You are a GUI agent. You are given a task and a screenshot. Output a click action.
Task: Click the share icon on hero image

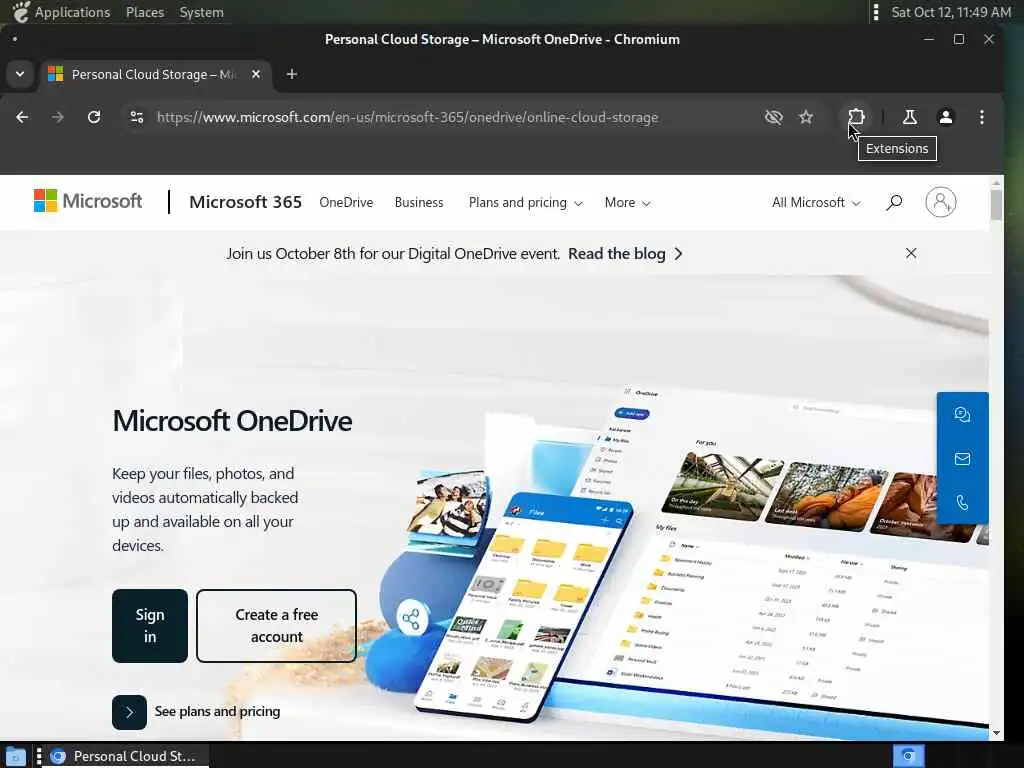[411, 618]
